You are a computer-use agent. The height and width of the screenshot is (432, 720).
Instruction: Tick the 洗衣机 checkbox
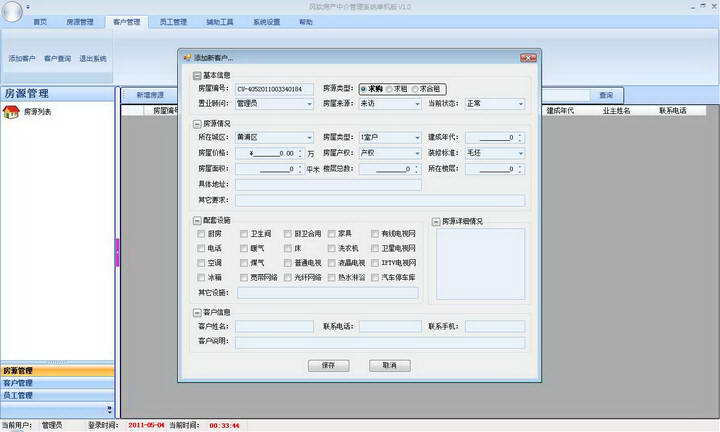click(332, 248)
